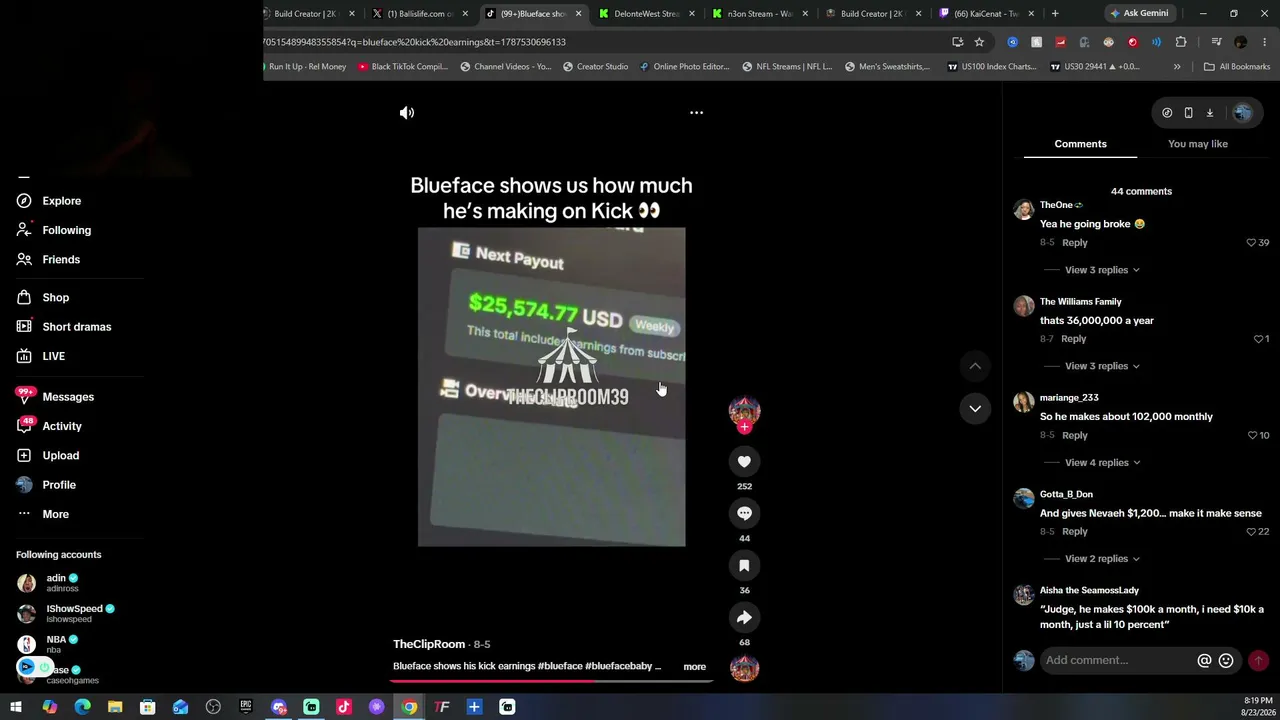This screenshot has width=1280, height=720.
Task: Like the video with the heart icon
Action: click(x=744, y=461)
